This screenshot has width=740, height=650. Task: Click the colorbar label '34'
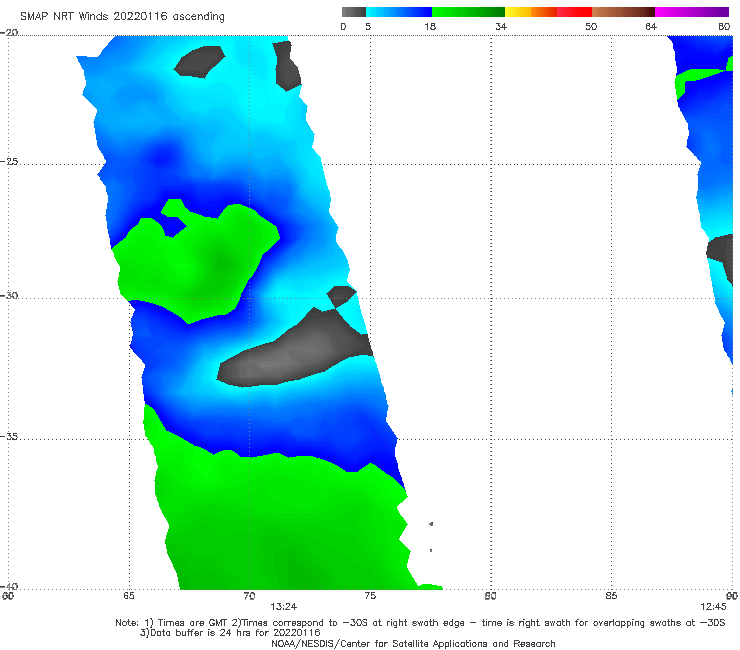point(501,26)
